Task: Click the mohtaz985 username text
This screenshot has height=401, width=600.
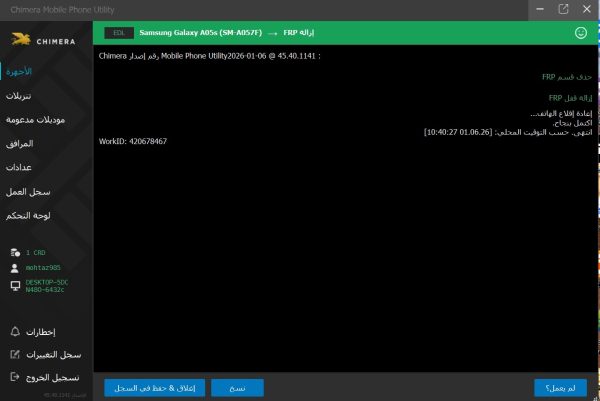Action: click(x=43, y=267)
